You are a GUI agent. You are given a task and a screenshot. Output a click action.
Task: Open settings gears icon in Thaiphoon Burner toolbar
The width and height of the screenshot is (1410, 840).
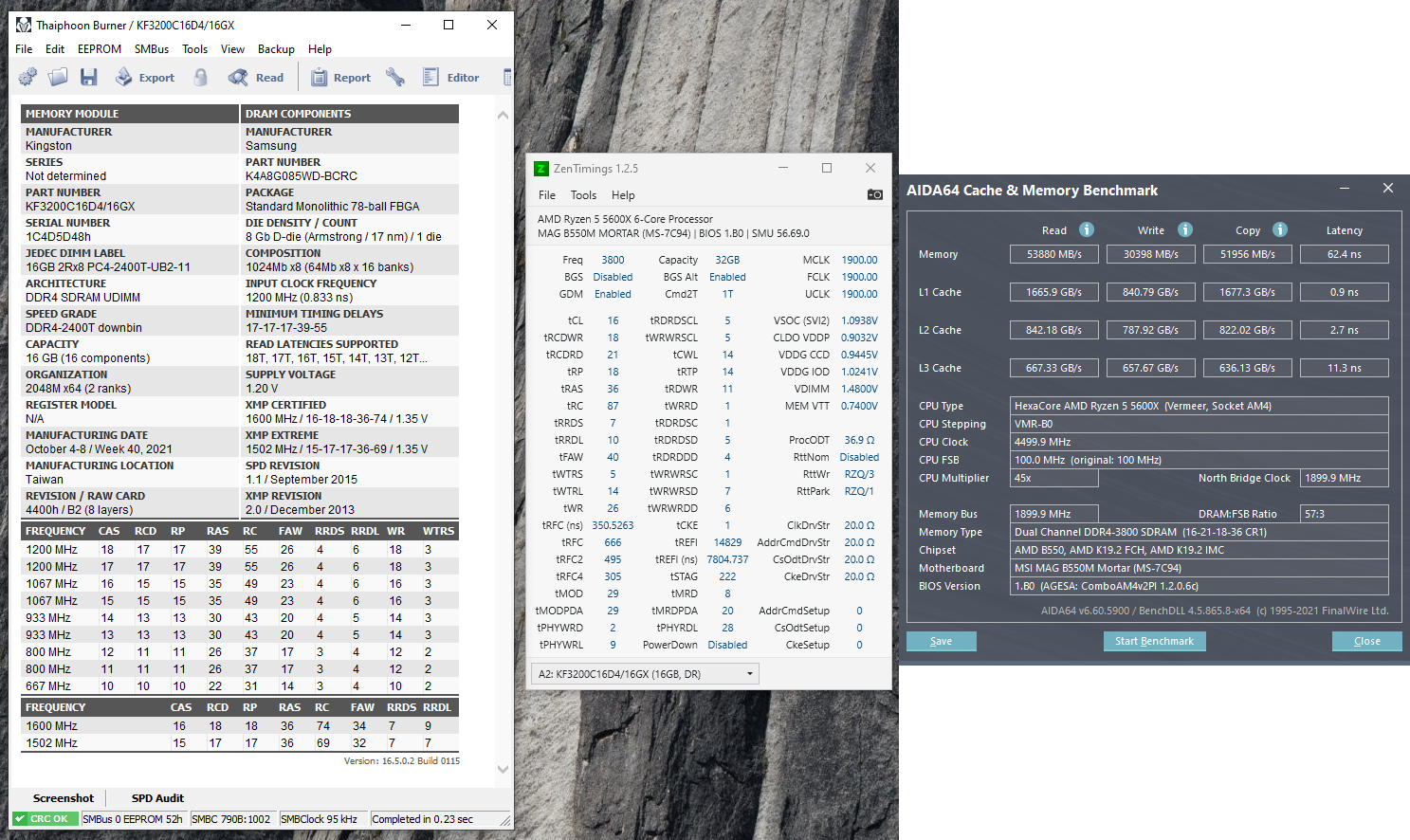pos(27,78)
